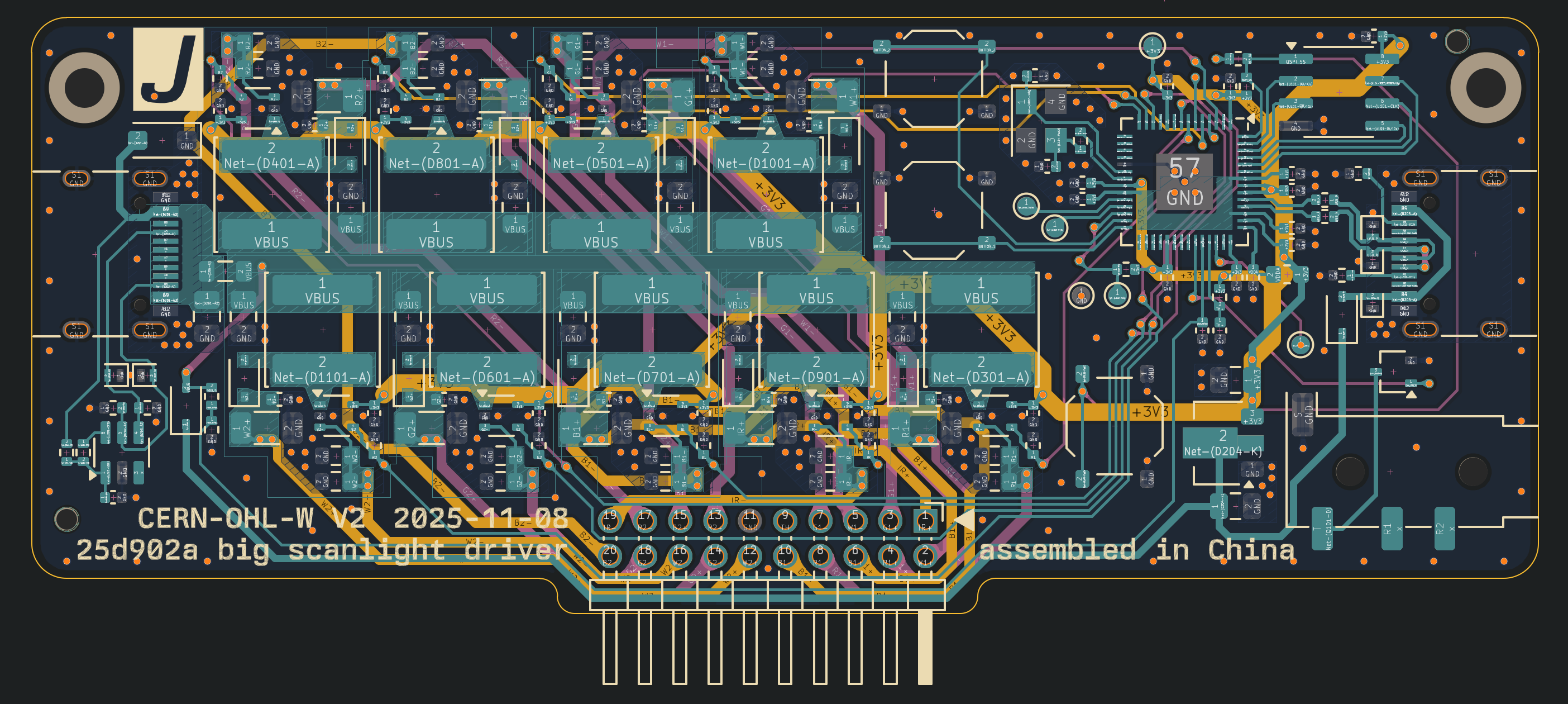Select the Net-(D901-A) pad
The width and height of the screenshot is (1568, 704).
click(x=816, y=370)
